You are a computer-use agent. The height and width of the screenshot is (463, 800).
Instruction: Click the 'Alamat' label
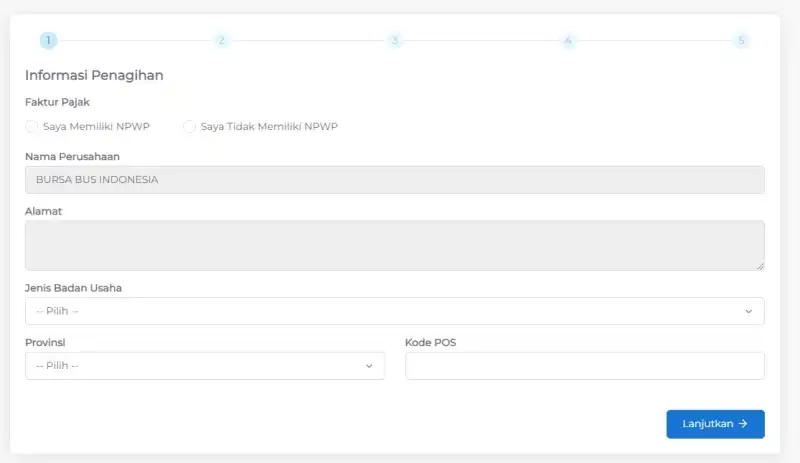[x=43, y=211]
